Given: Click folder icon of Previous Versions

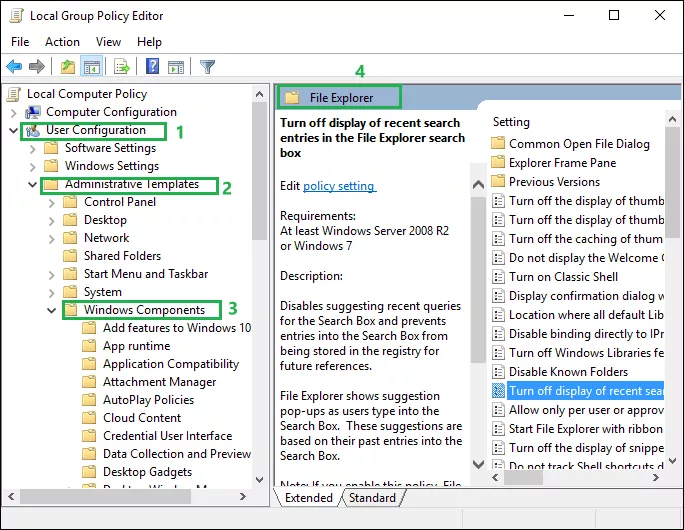Looking at the screenshot, I should click(x=498, y=181).
